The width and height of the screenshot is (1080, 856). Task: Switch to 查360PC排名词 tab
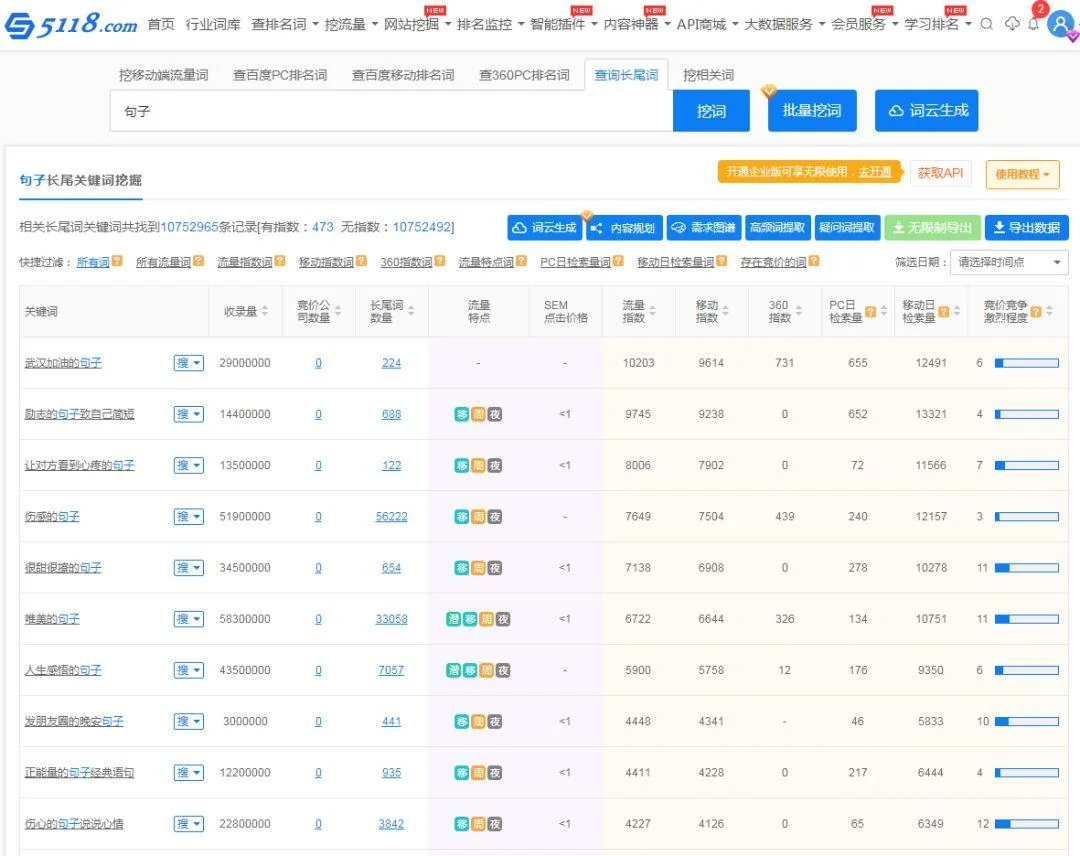(524, 75)
